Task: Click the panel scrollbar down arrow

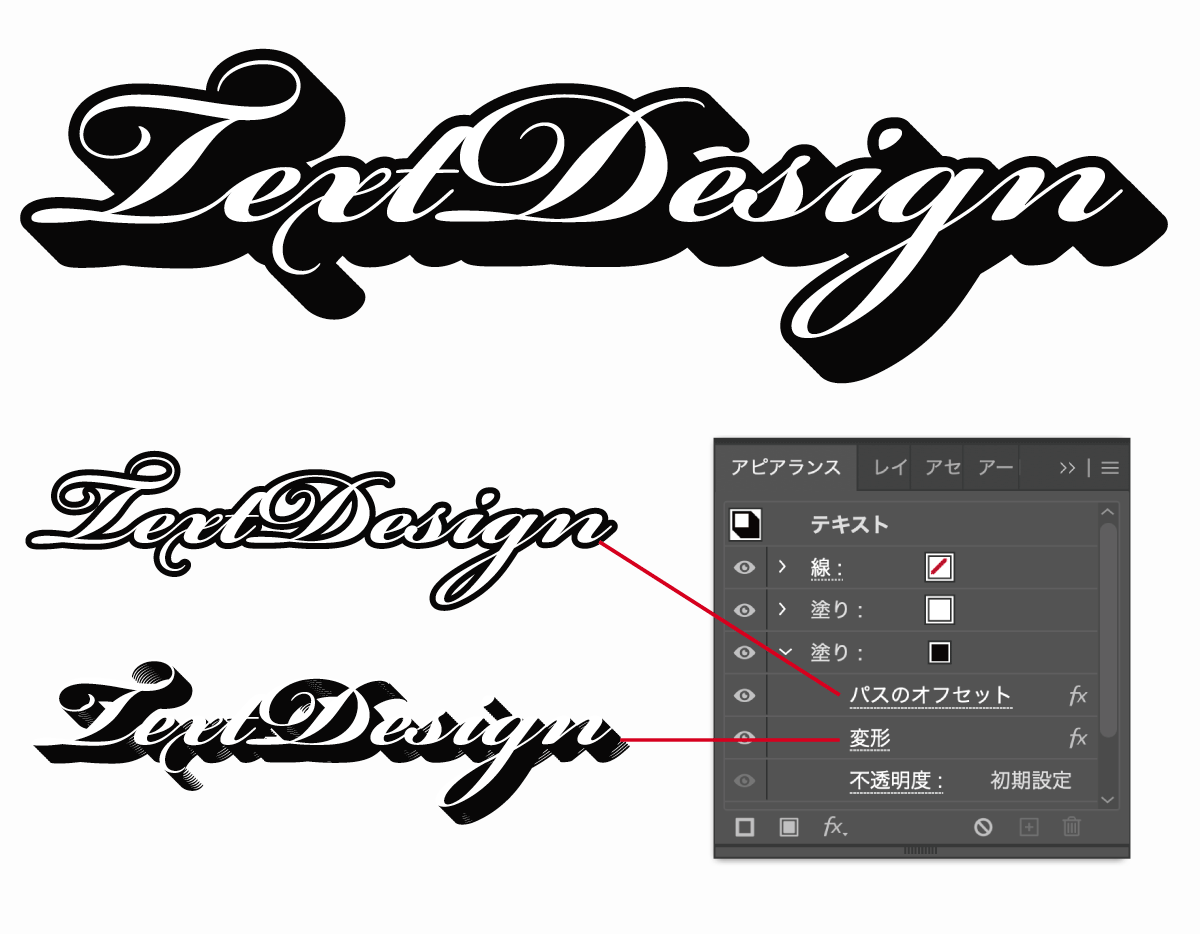Action: click(x=1107, y=798)
